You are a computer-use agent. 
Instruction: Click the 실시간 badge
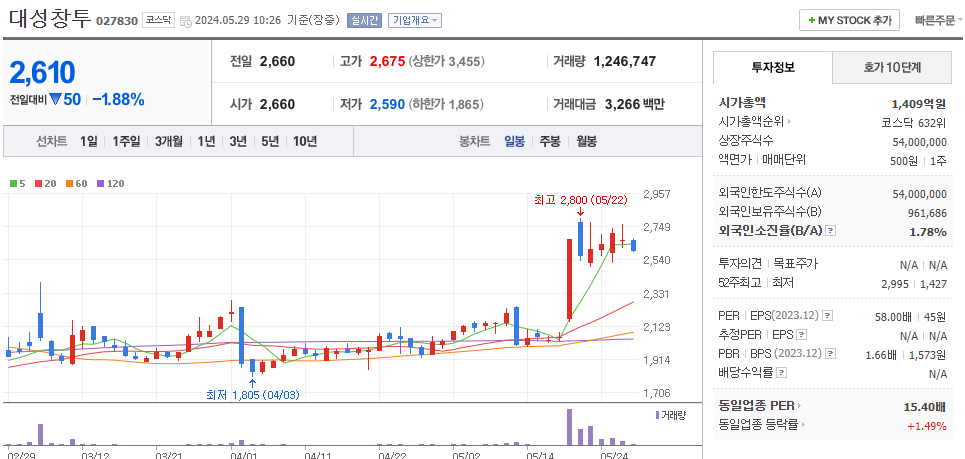(365, 20)
